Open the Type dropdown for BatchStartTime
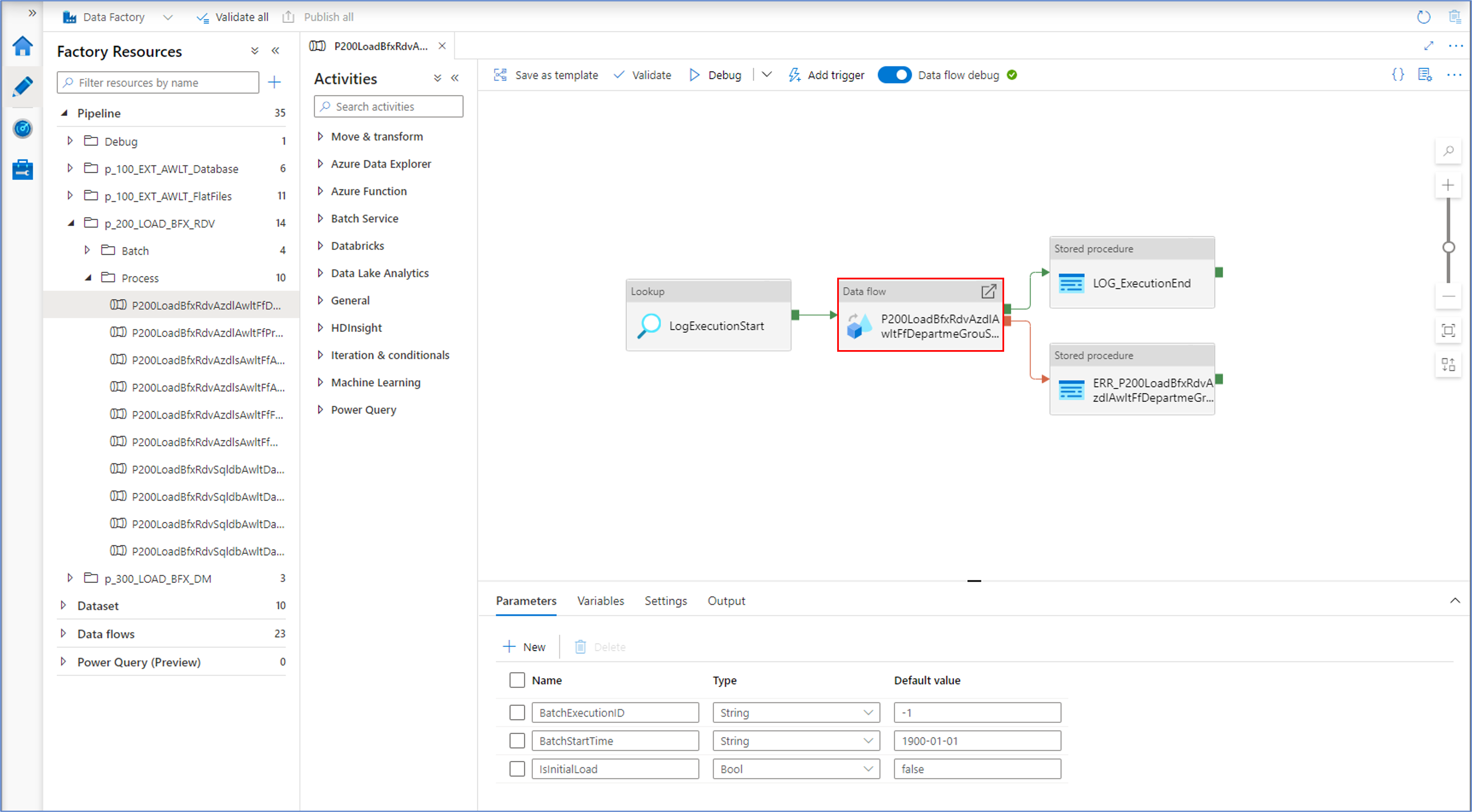Image resolution: width=1472 pixels, height=812 pixels. [x=795, y=741]
